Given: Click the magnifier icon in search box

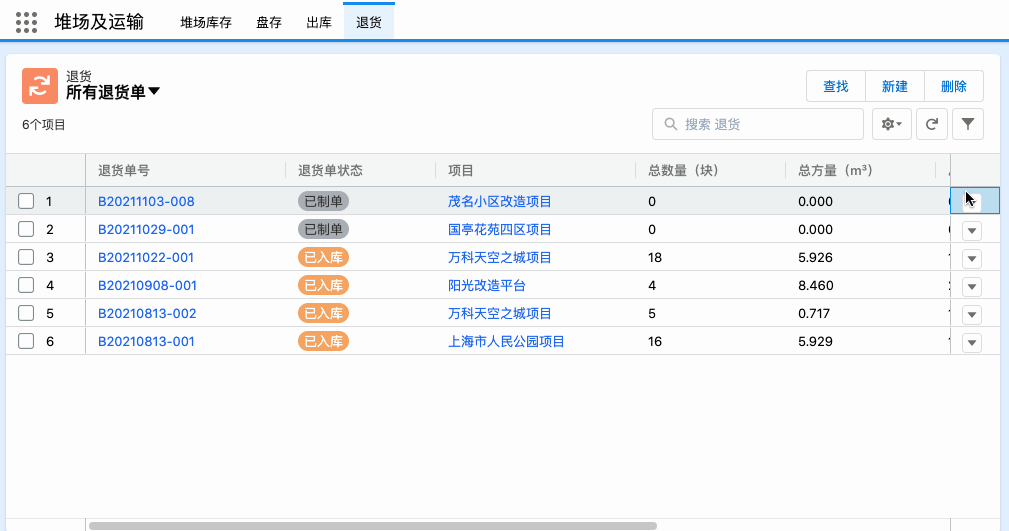Looking at the screenshot, I should [x=671, y=124].
